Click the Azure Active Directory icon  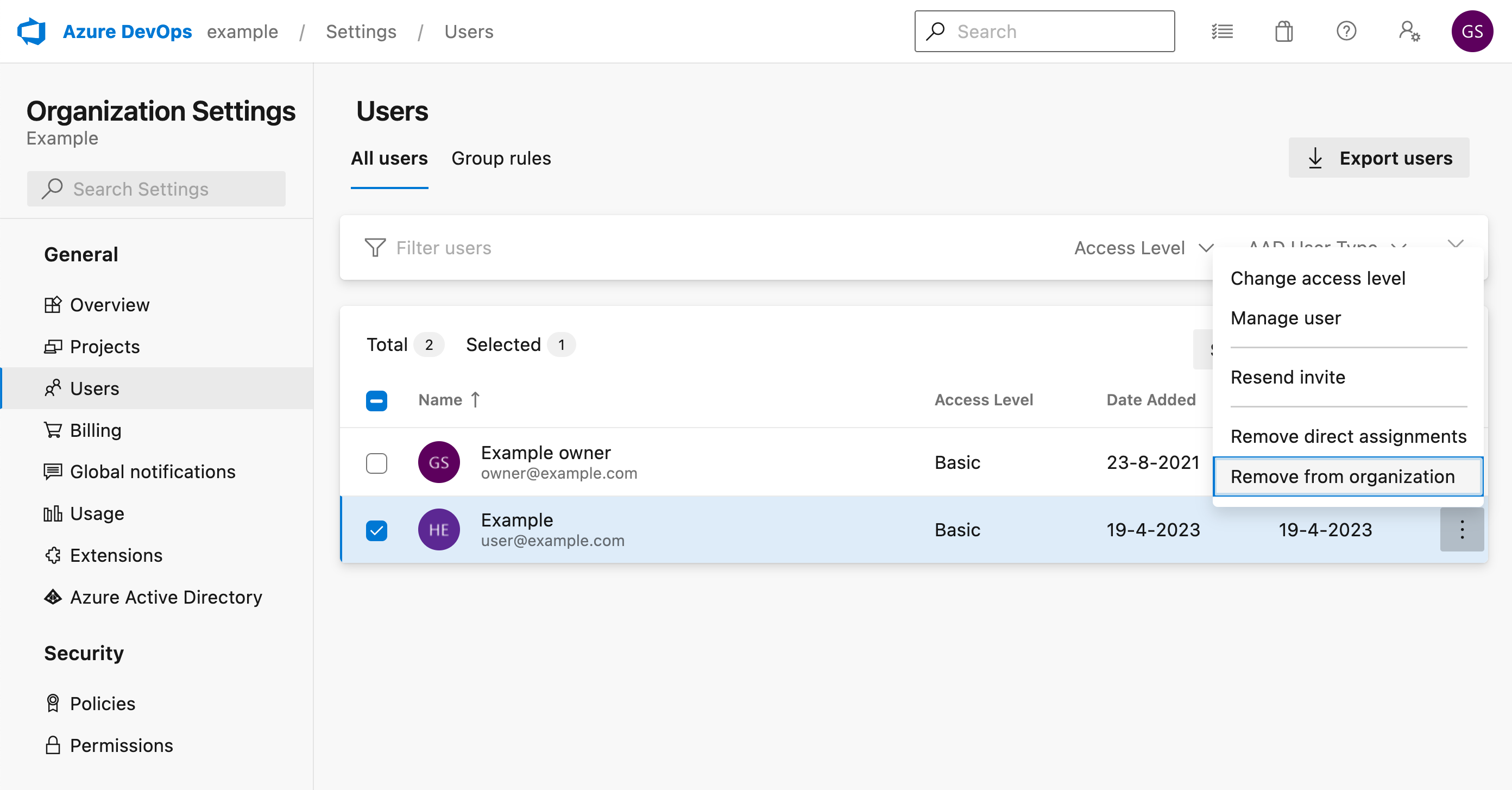53,597
